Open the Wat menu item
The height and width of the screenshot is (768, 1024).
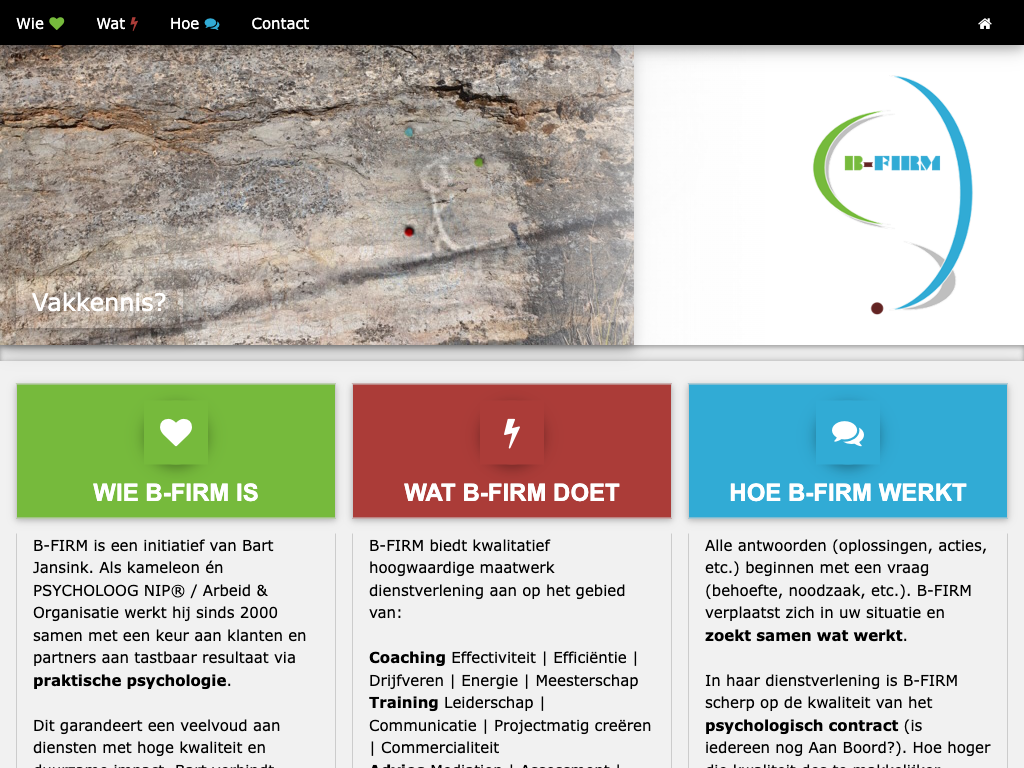117,24
